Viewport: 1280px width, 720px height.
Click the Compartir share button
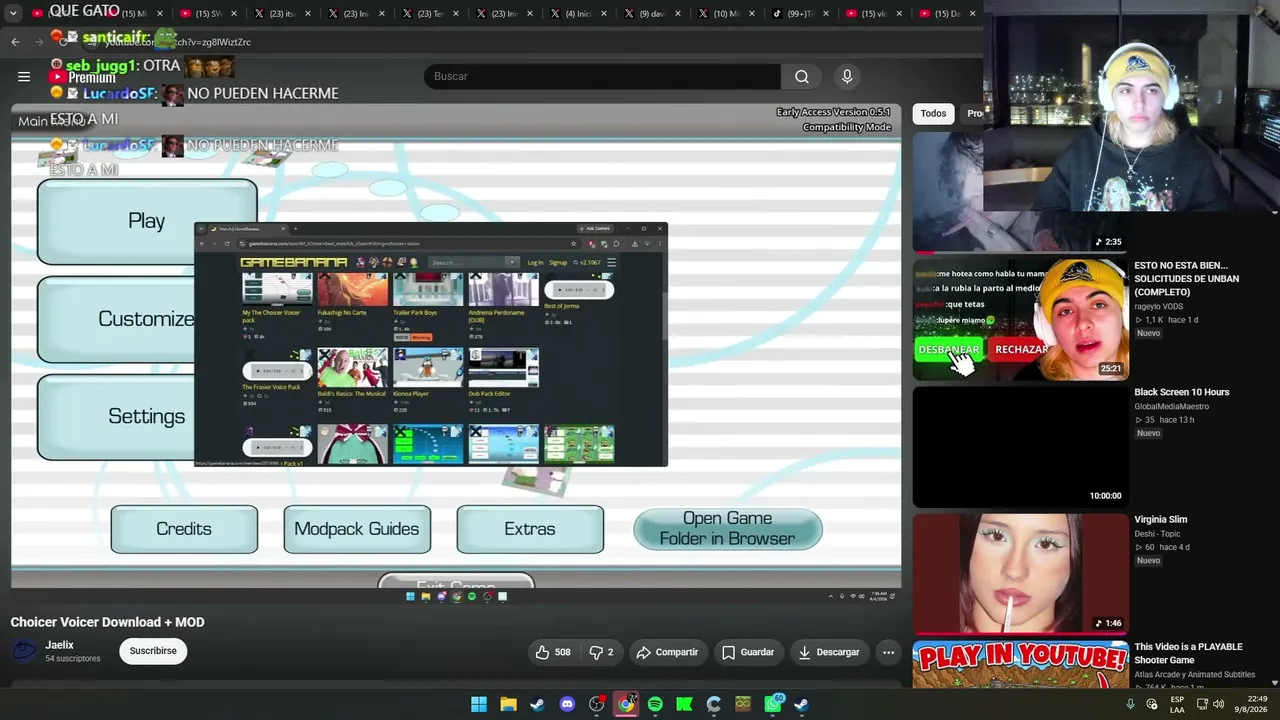tap(667, 652)
